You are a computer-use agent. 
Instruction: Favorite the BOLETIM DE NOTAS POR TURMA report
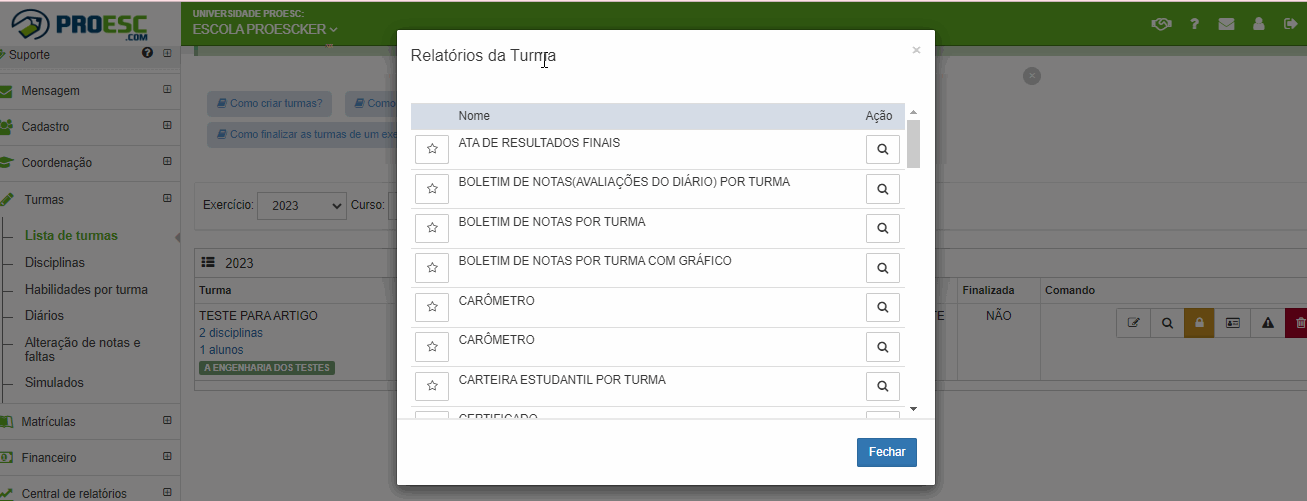432,228
